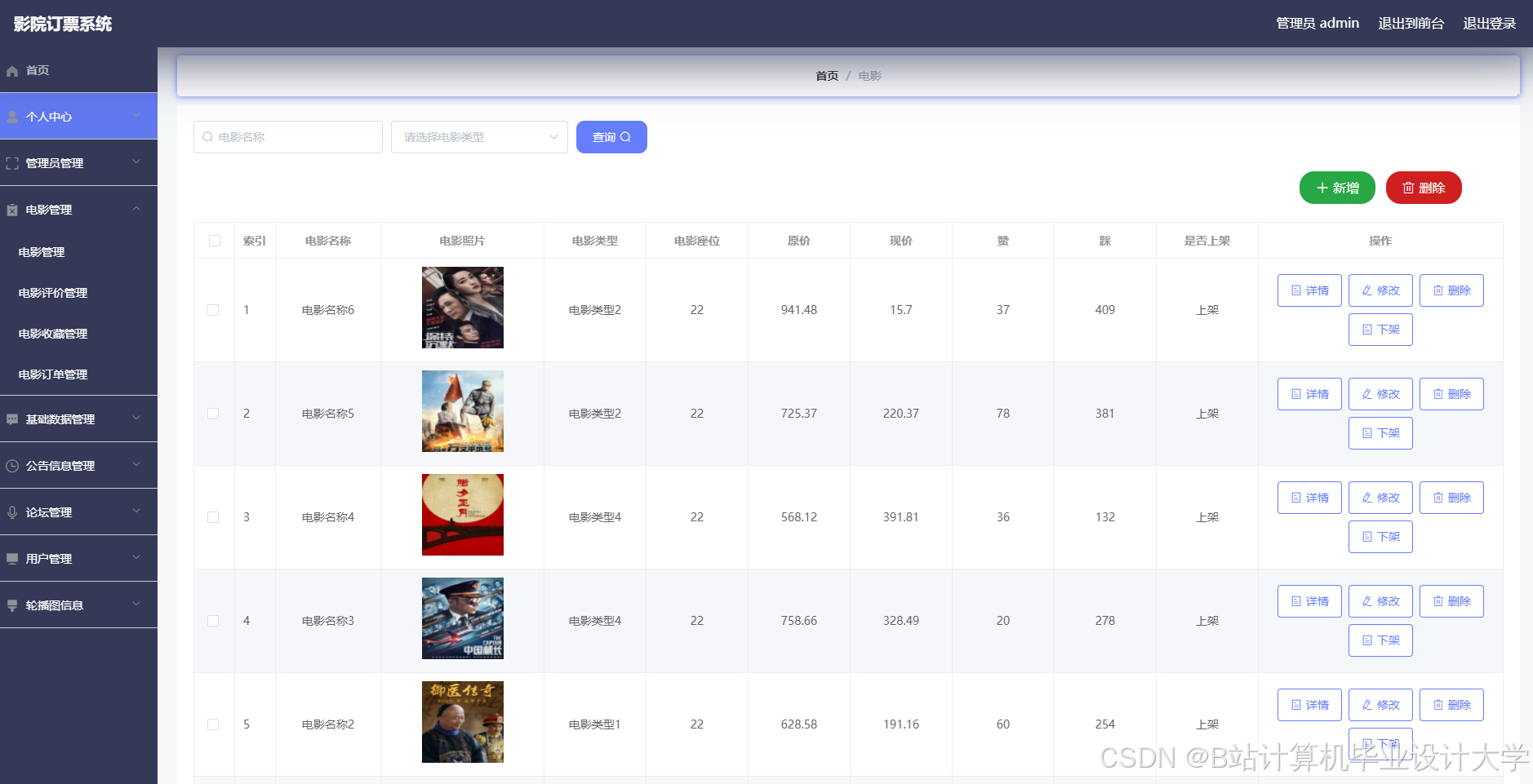
Task: Click 删除 in the 电影名称2 row
Action: 1451,705
